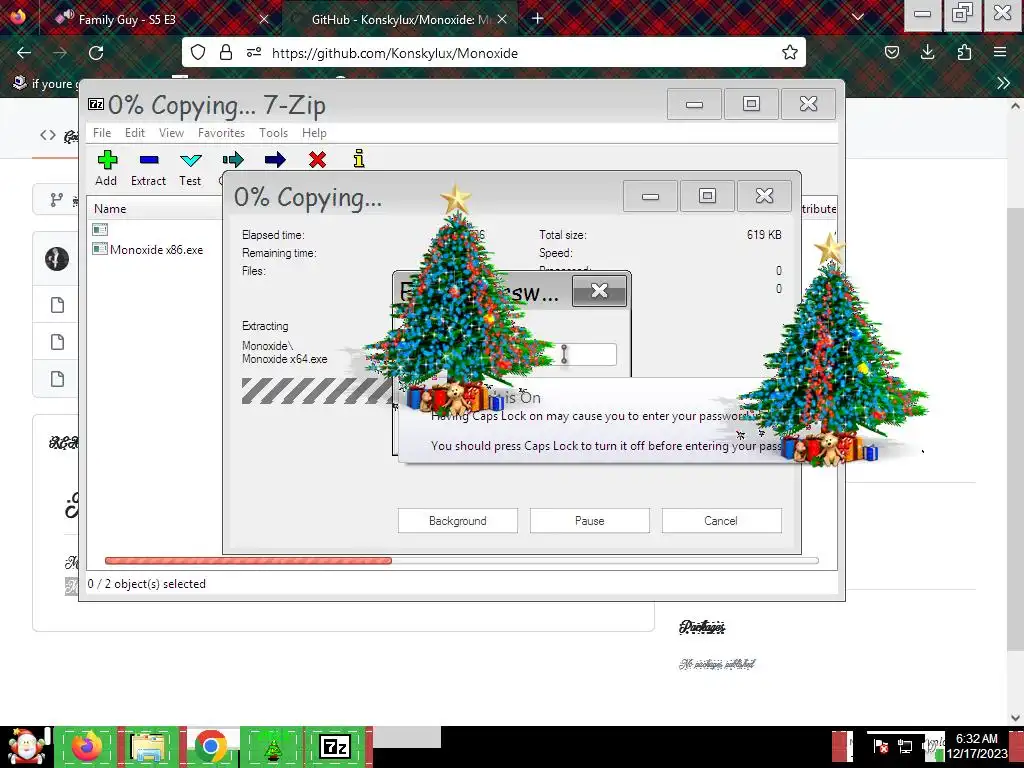Screen dimensions: 1024x768
Task: Click the 'Monoxide x64.exe' extracting text
Action: pyautogui.click(x=285, y=359)
